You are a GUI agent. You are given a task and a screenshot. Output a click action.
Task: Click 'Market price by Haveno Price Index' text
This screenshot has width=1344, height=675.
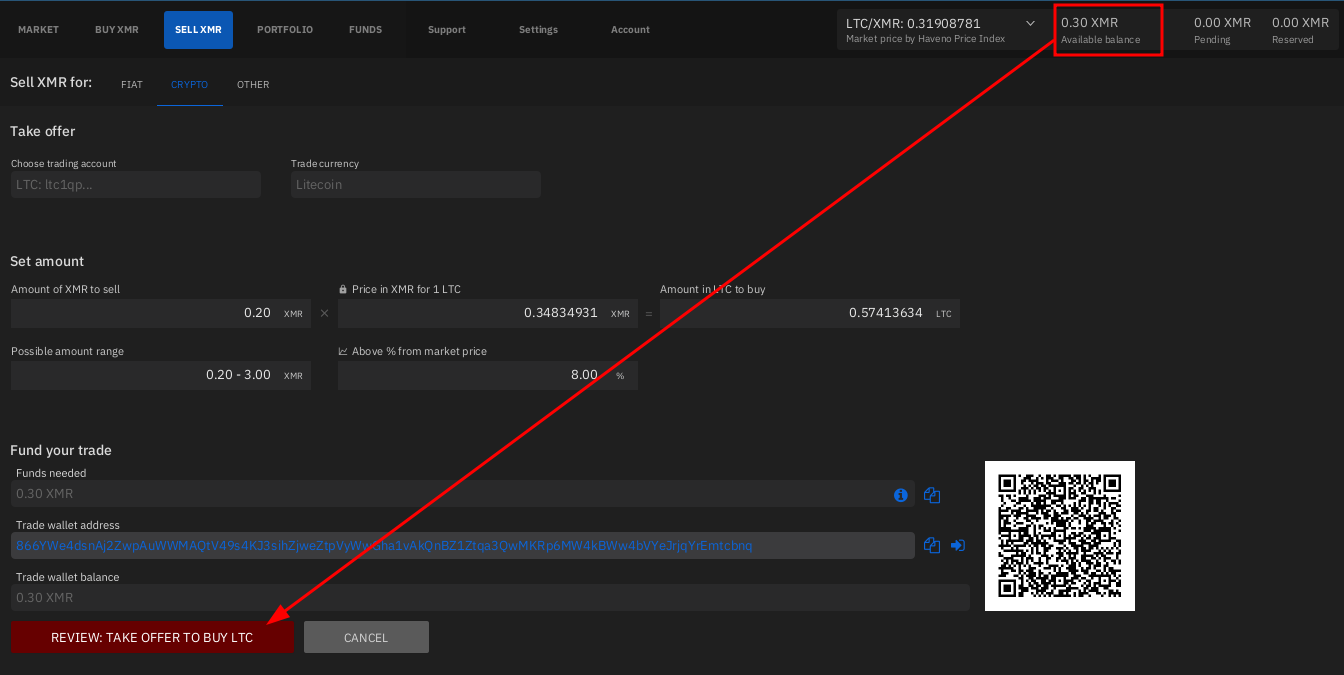coord(925,39)
